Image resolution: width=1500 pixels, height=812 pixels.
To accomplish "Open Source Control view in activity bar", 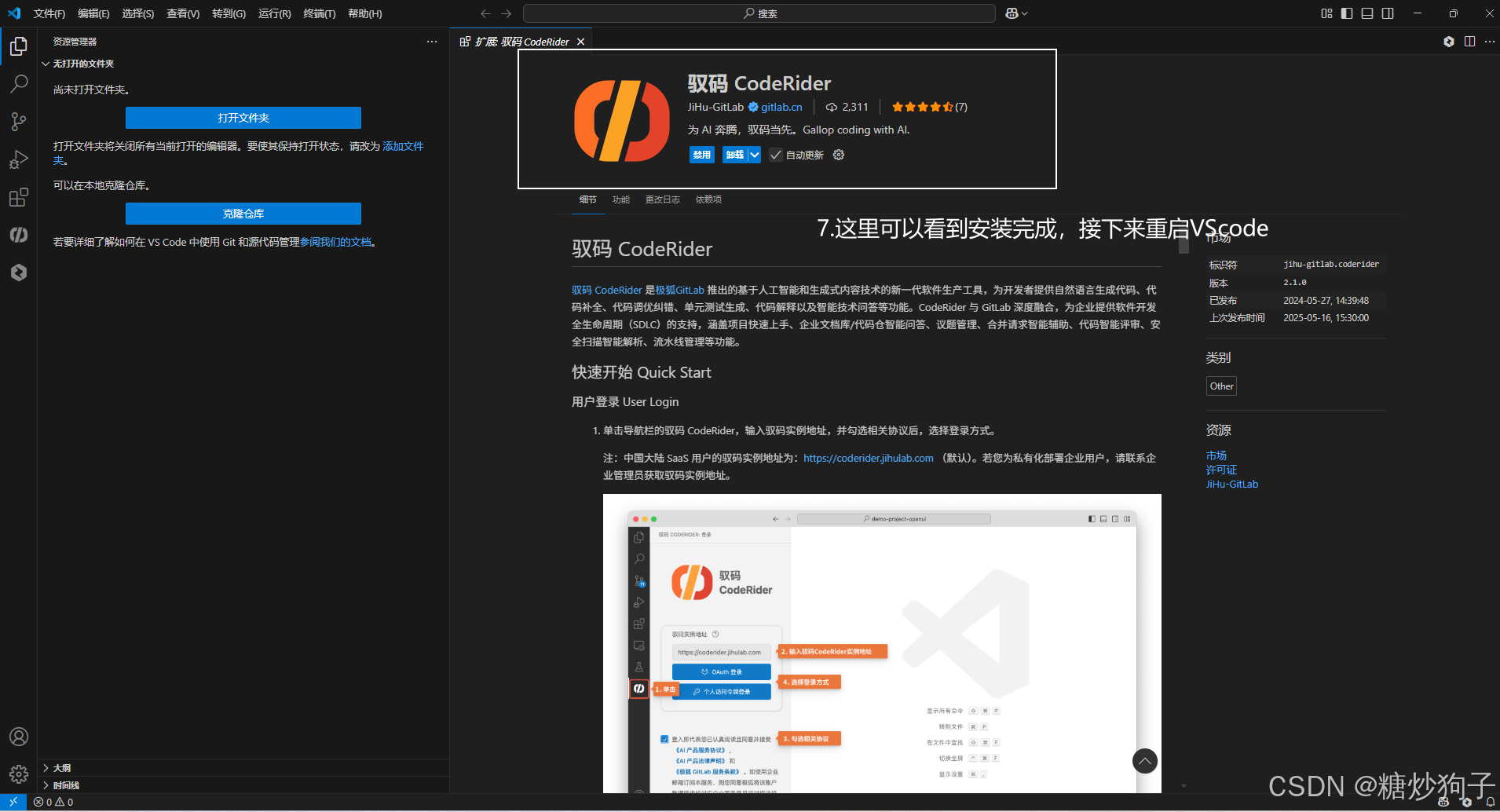I will pyautogui.click(x=19, y=122).
